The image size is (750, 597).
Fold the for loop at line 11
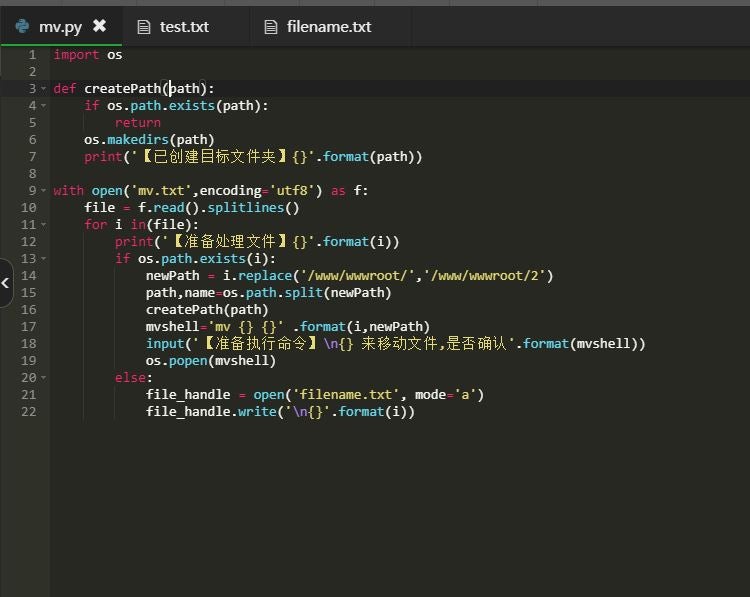[x=43, y=225]
